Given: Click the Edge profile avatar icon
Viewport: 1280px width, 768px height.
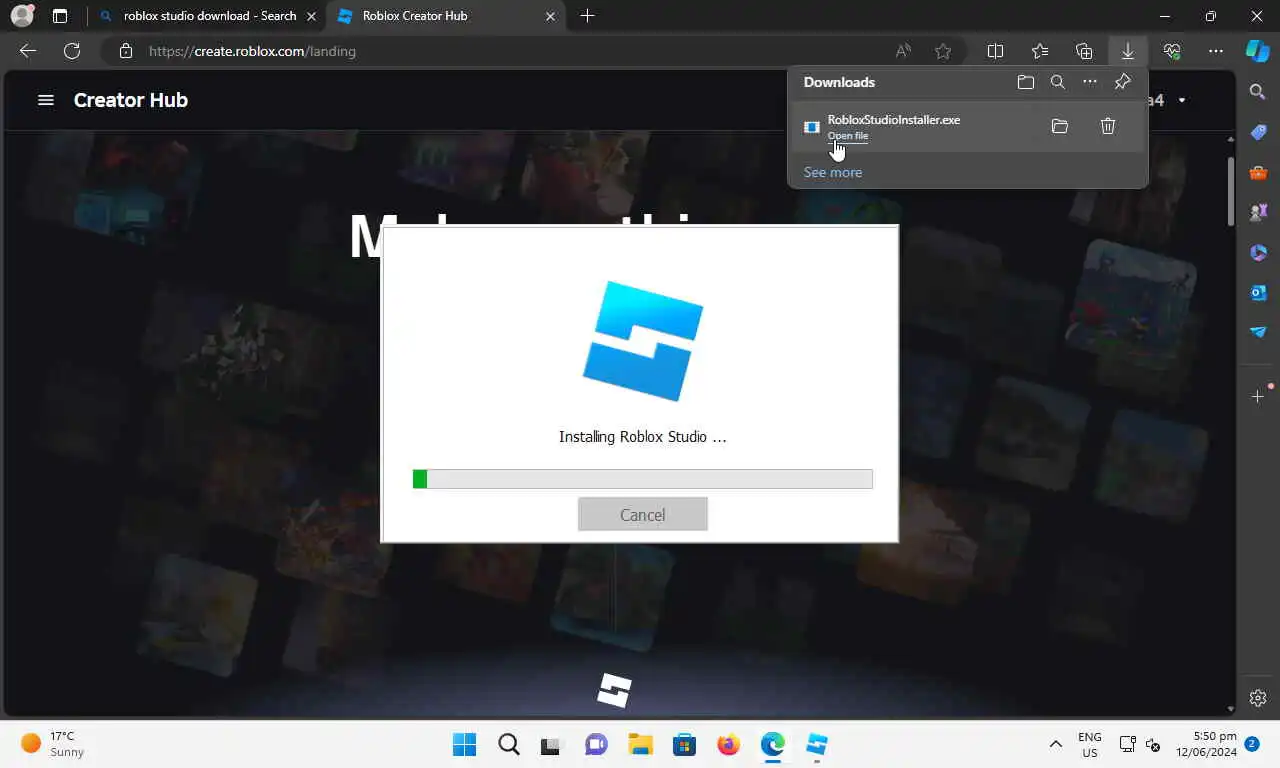Looking at the screenshot, I should click(x=22, y=16).
